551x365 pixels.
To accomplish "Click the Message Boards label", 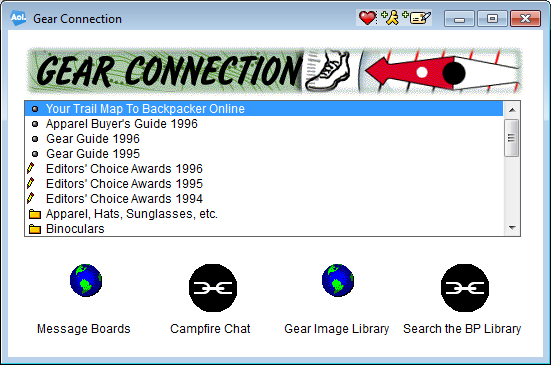I will point(84,329).
